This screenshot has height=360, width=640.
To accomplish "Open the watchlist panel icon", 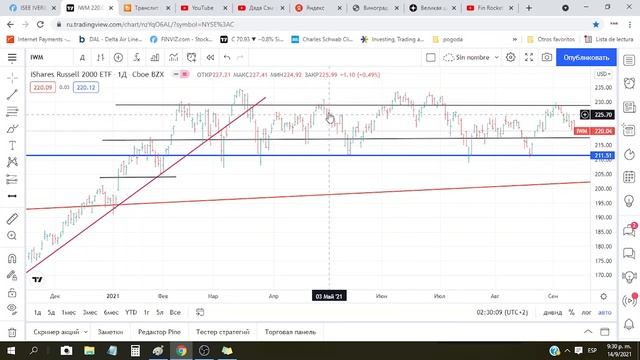I will click(629, 60).
